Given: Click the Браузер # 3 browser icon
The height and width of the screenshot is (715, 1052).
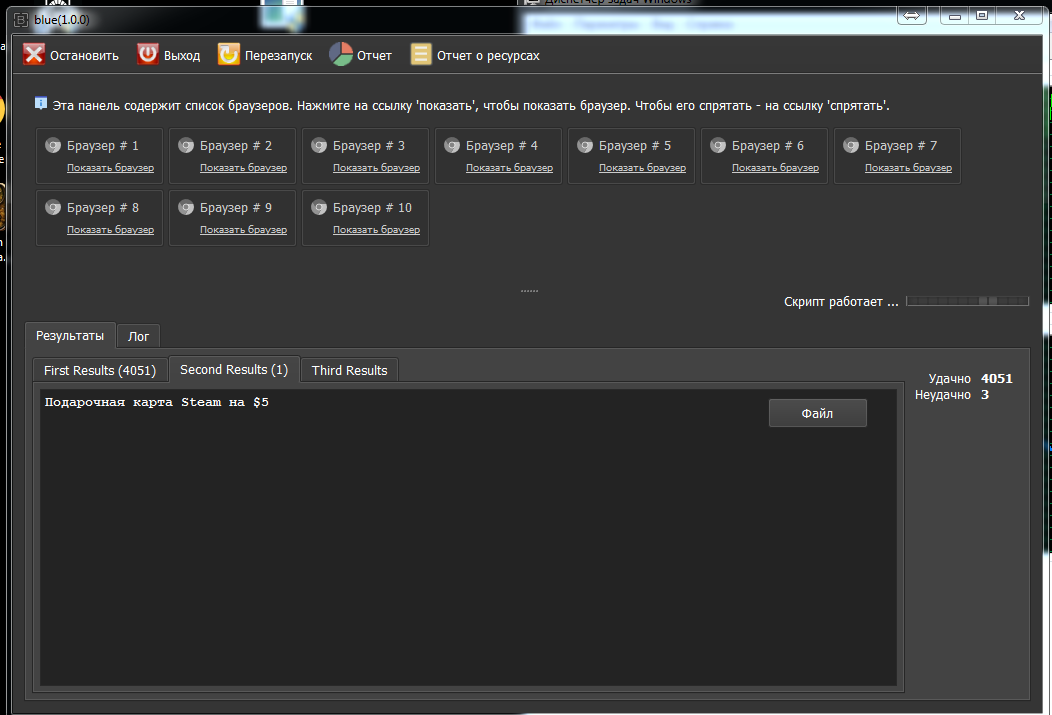Looking at the screenshot, I should 319,146.
